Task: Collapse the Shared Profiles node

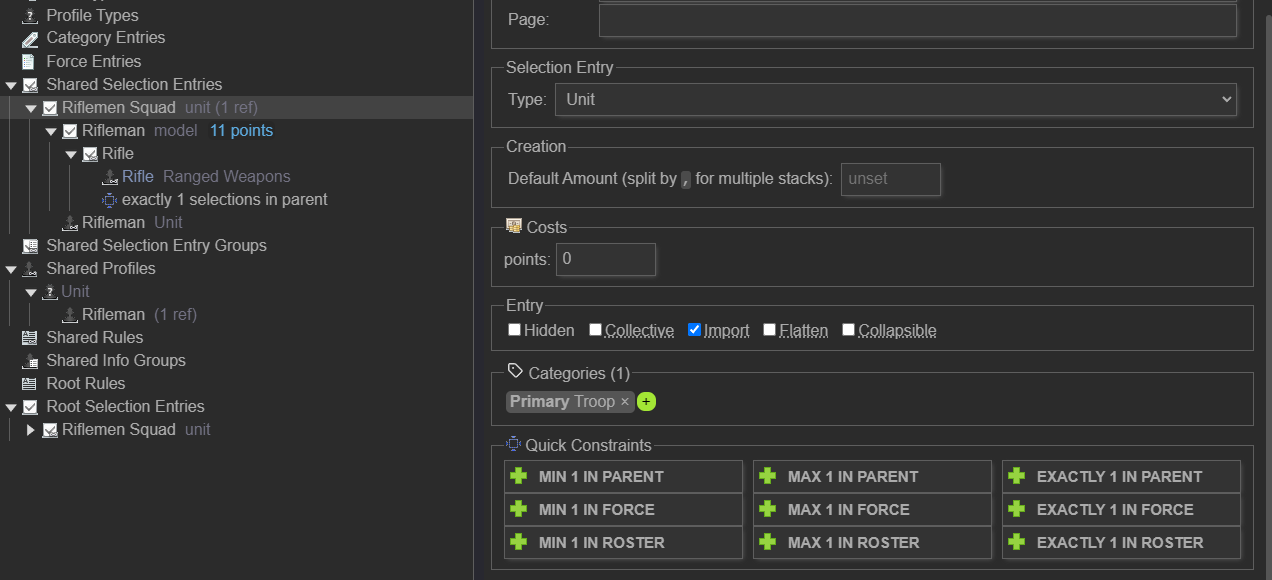Action: (x=11, y=270)
